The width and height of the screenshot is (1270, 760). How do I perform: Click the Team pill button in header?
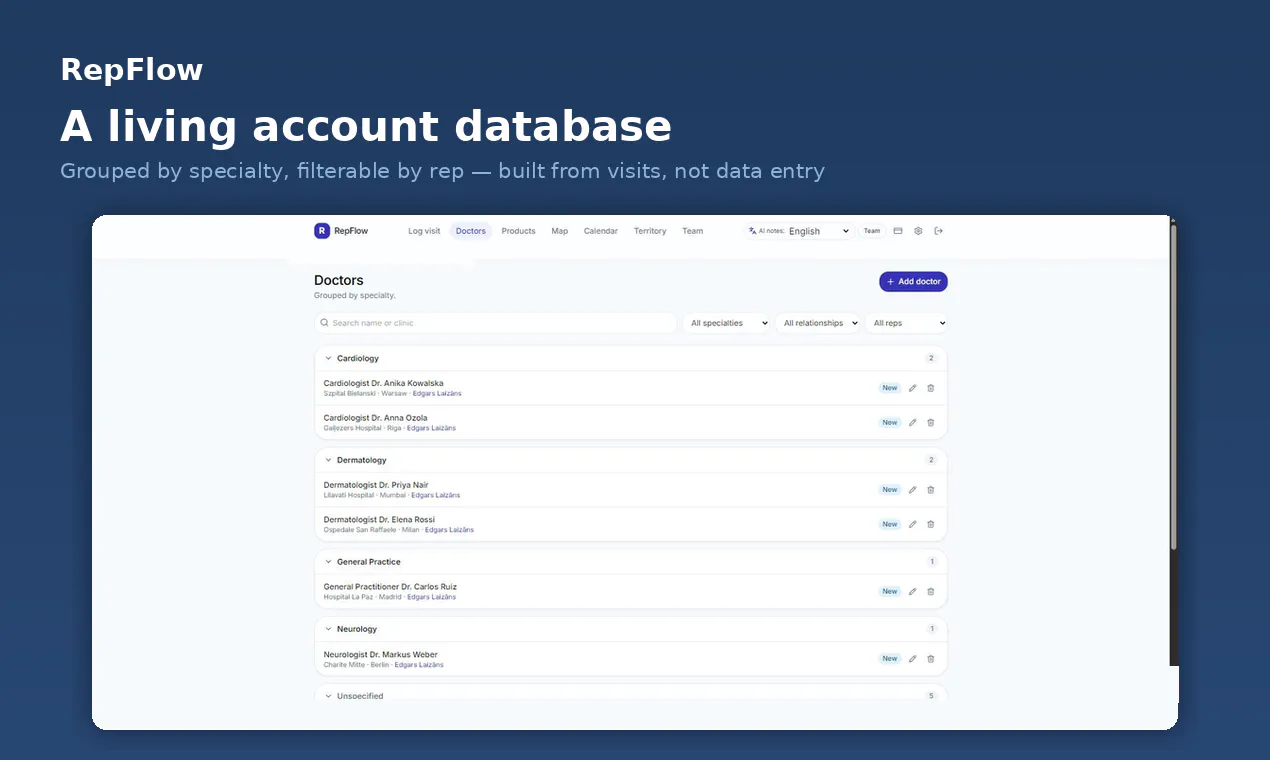pyautogui.click(x=872, y=231)
